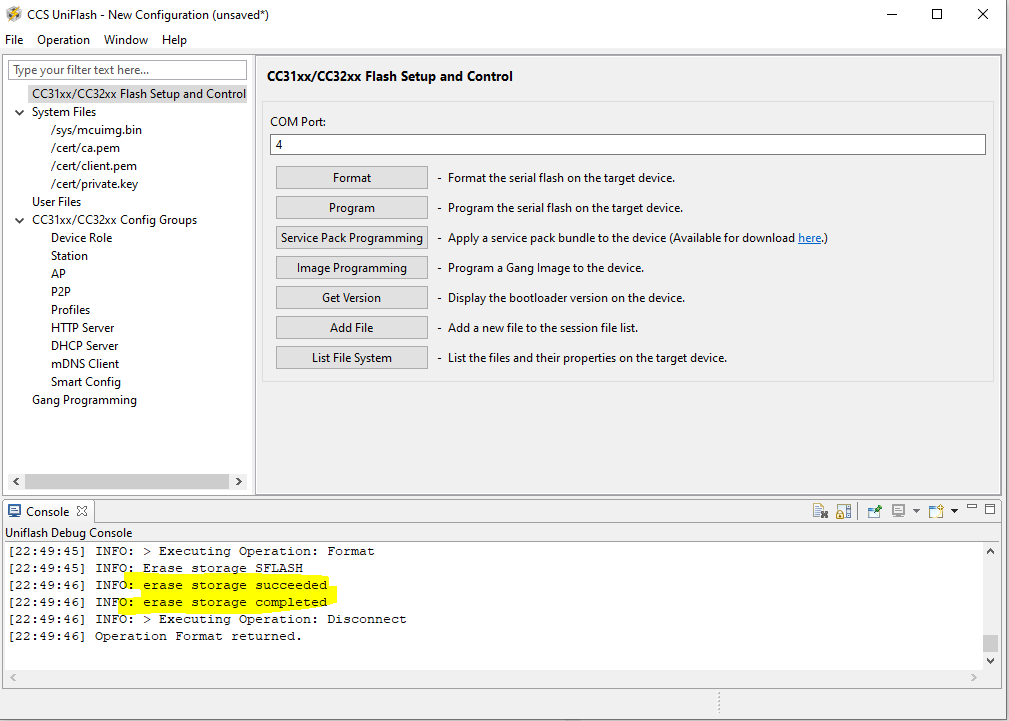Select the Station config item
Screen dimensions: 1009x721
(69, 256)
